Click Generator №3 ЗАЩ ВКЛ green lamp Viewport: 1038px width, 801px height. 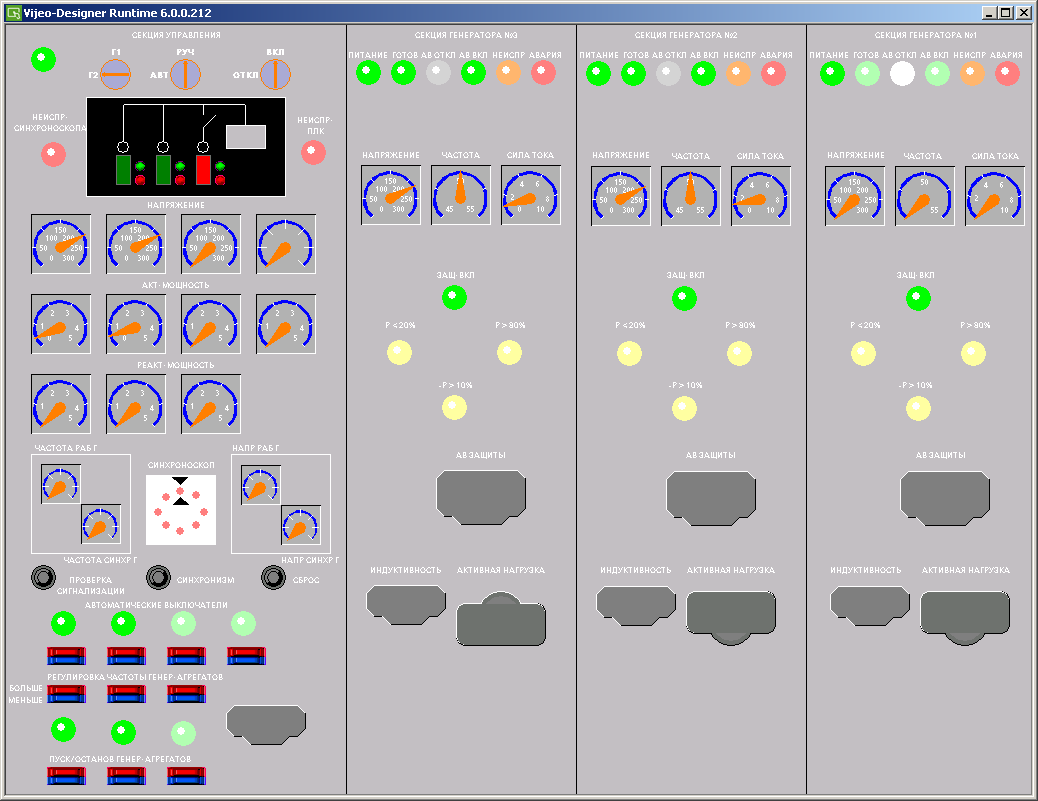click(454, 297)
